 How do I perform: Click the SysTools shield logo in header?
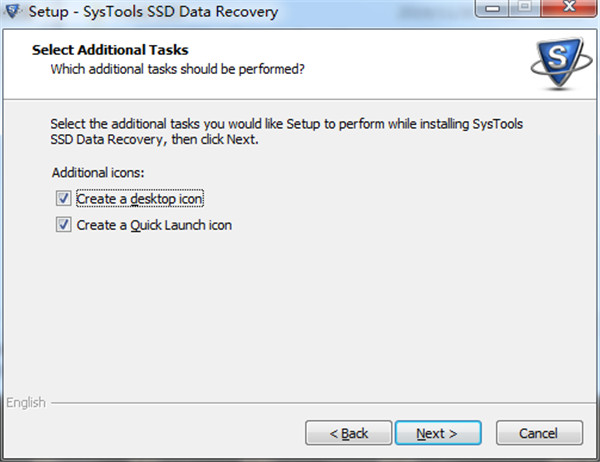559,63
